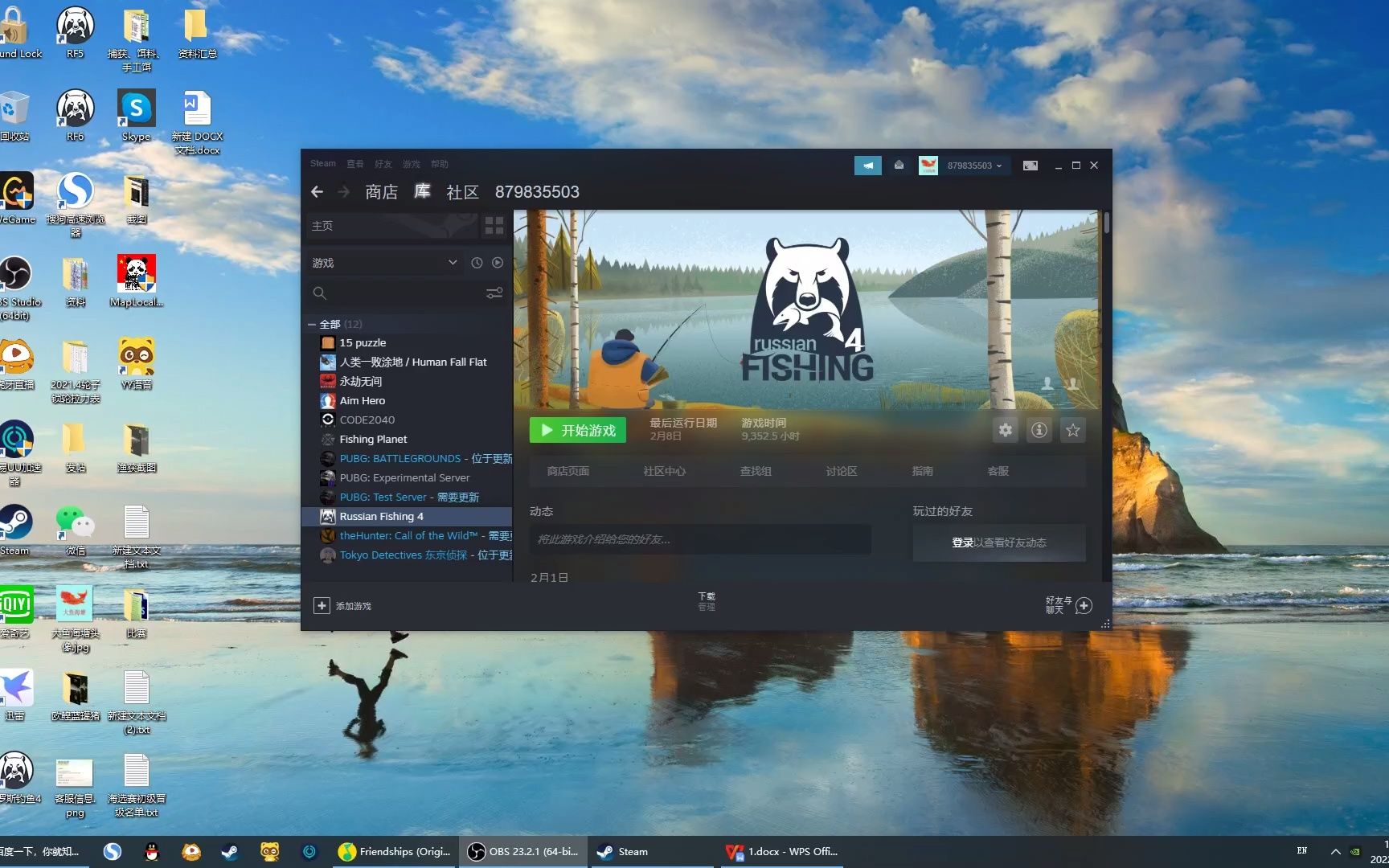Select 永劫无间 in the library list
The width and height of the screenshot is (1389, 868).
coord(408,381)
